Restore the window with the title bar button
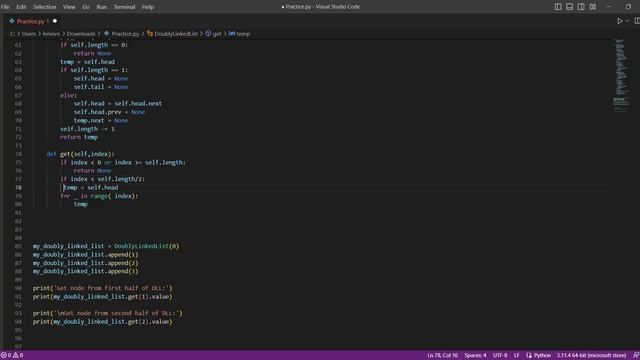 pos(628,7)
